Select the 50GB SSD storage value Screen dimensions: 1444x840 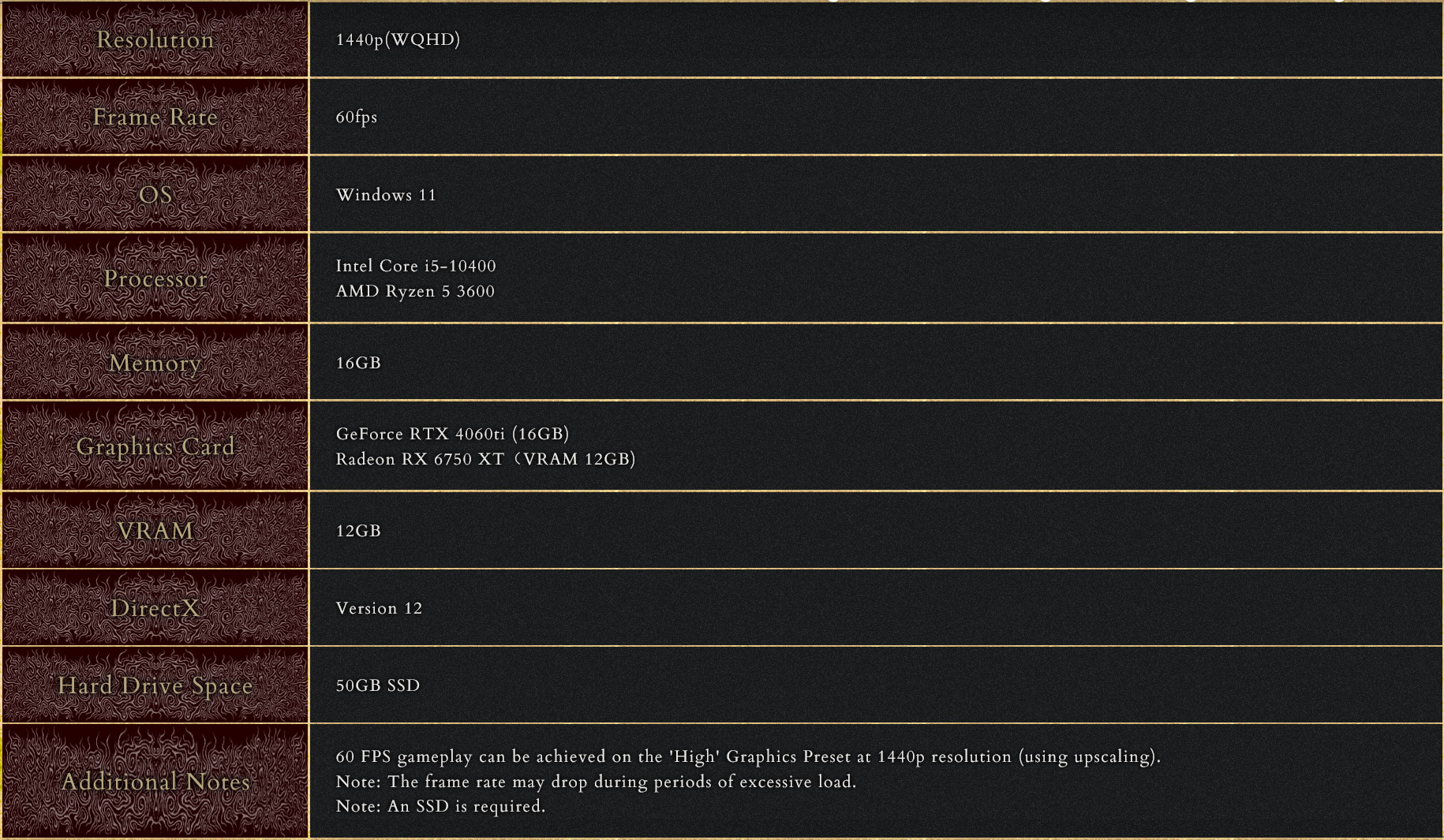coord(378,685)
